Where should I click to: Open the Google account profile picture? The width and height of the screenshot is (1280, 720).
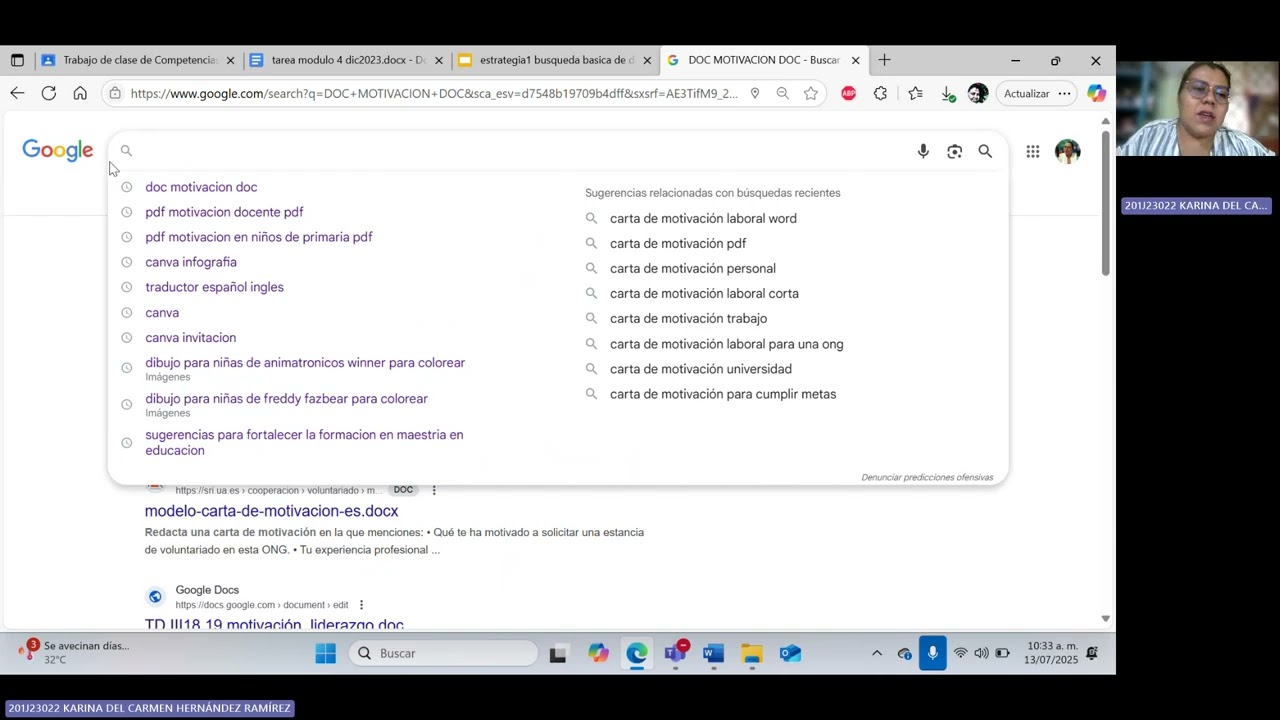point(1068,152)
